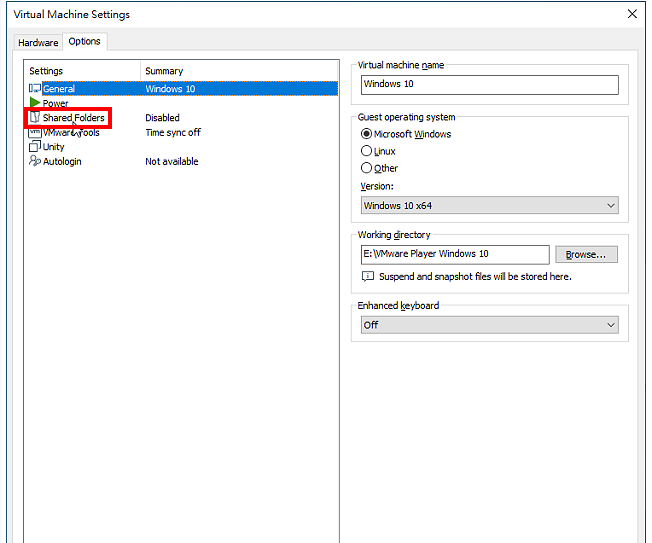Screen dimensions: 652x543
Task: Select Unity in the settings list
Action: [54, 147]
